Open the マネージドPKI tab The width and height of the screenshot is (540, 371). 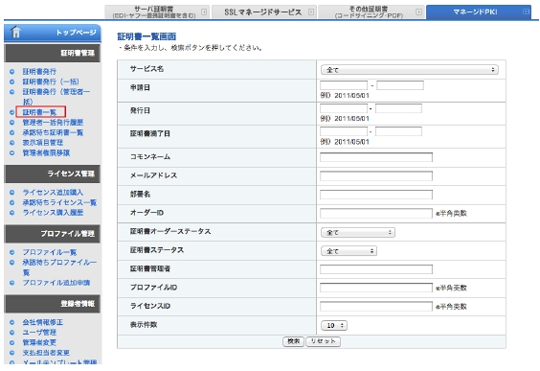[x=478, y=12]
